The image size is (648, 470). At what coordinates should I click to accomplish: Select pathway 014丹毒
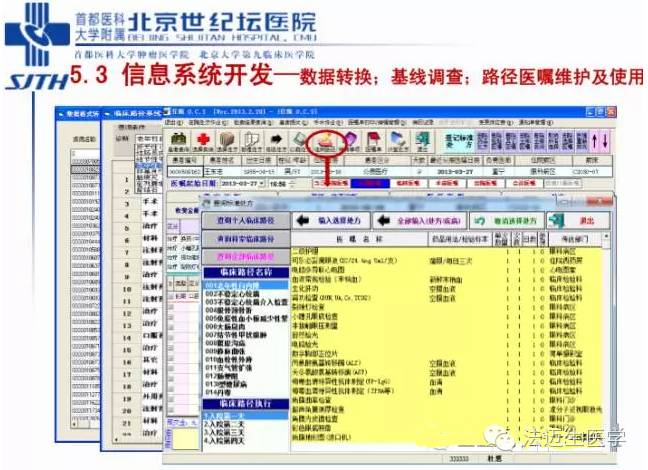tap(218, 392)
